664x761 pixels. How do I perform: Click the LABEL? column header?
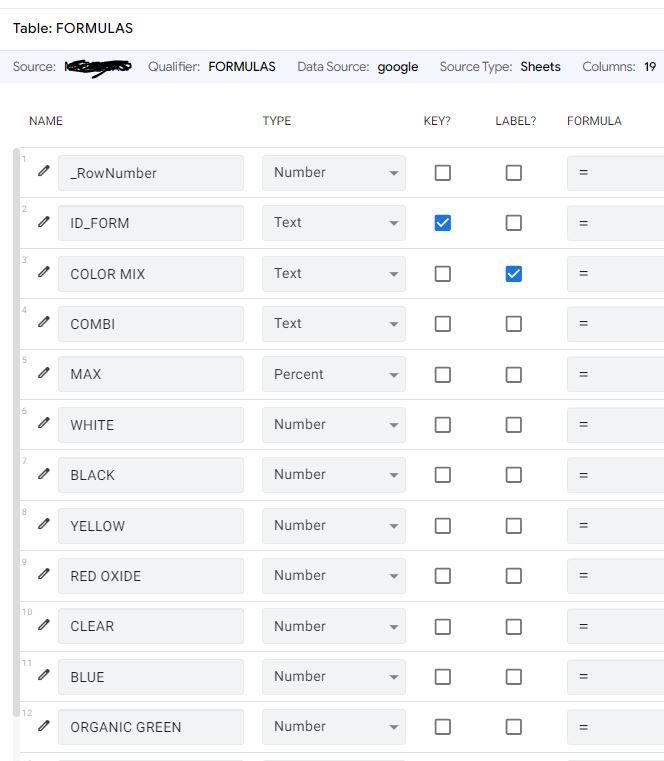[x=515, y=121]
